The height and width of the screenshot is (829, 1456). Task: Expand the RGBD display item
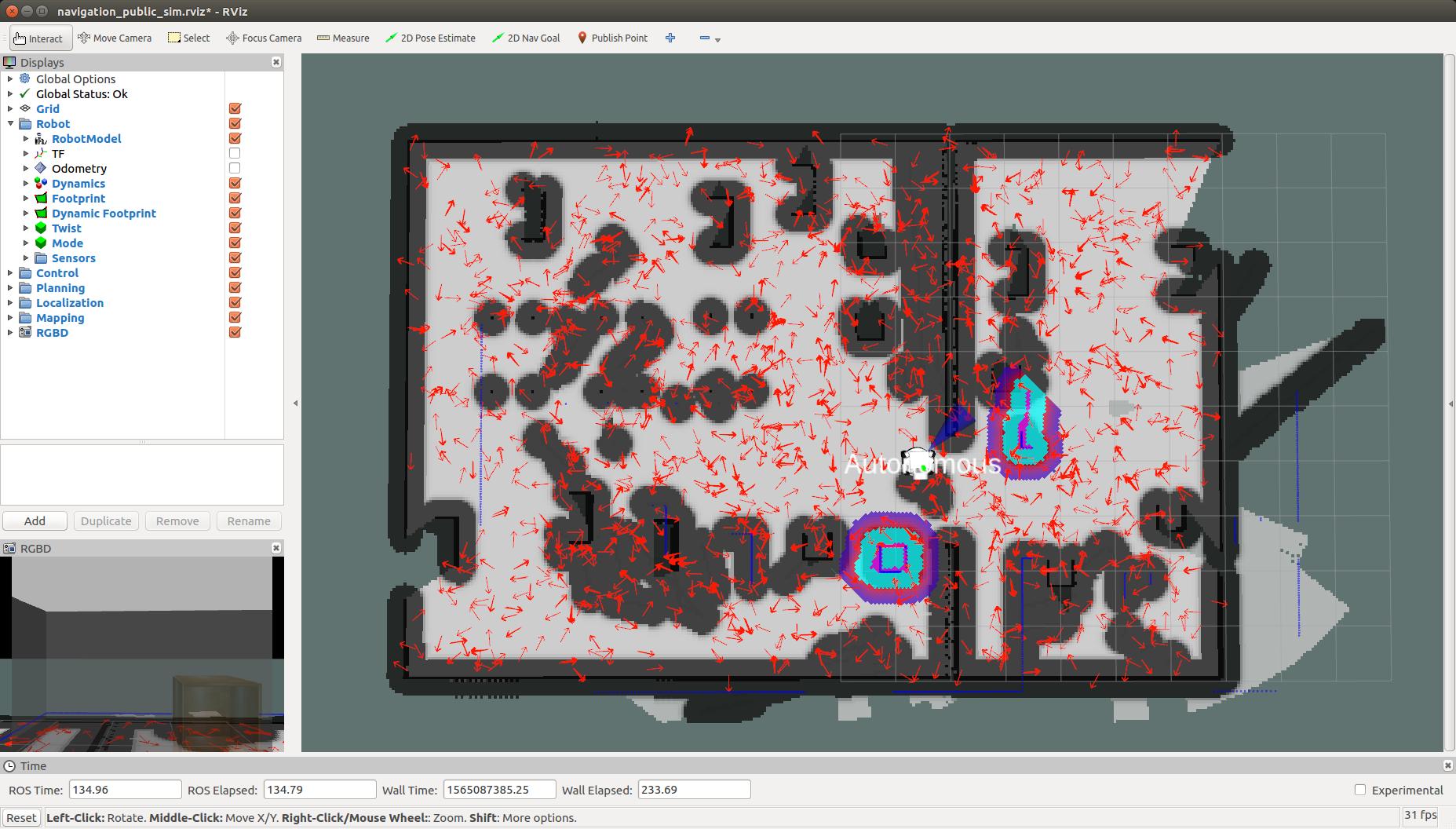(10, 332)
